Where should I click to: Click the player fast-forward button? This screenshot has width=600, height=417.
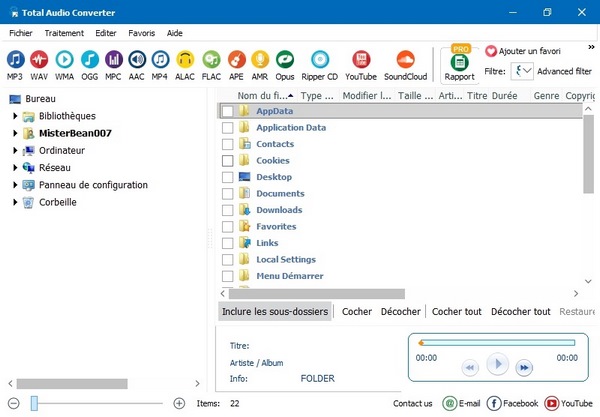[x=524, y=368]
